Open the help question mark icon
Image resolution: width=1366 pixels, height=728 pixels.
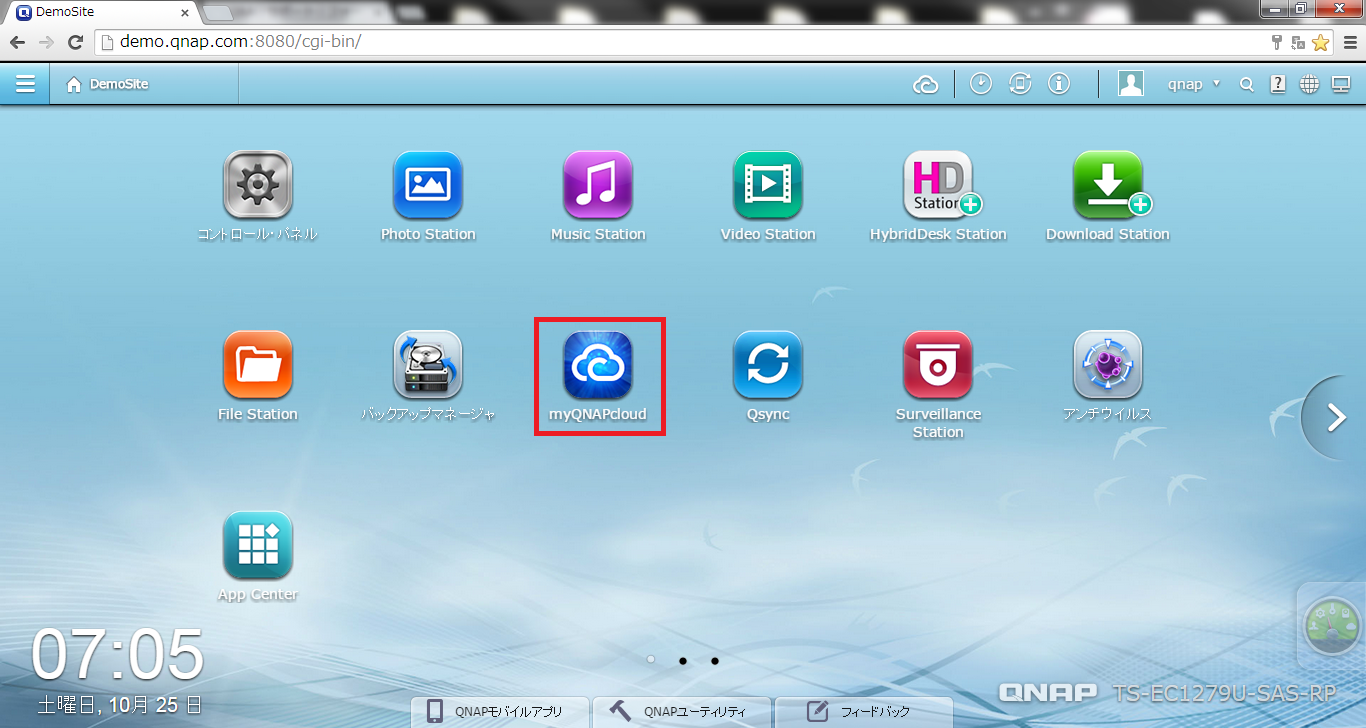click(x=1278, y=85)
